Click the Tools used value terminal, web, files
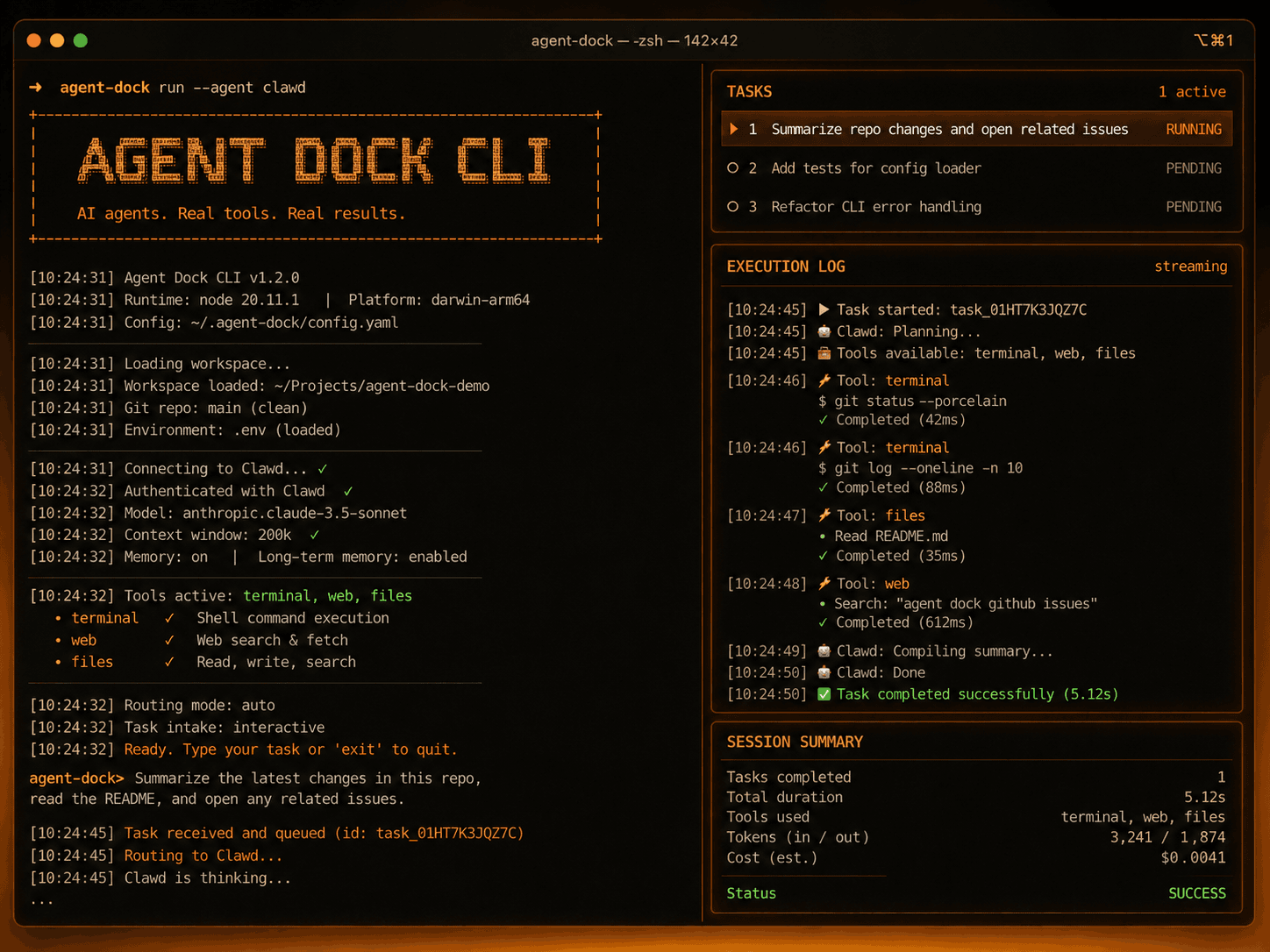This screenshot has height=952, width=1270. tap(1143, 817)
